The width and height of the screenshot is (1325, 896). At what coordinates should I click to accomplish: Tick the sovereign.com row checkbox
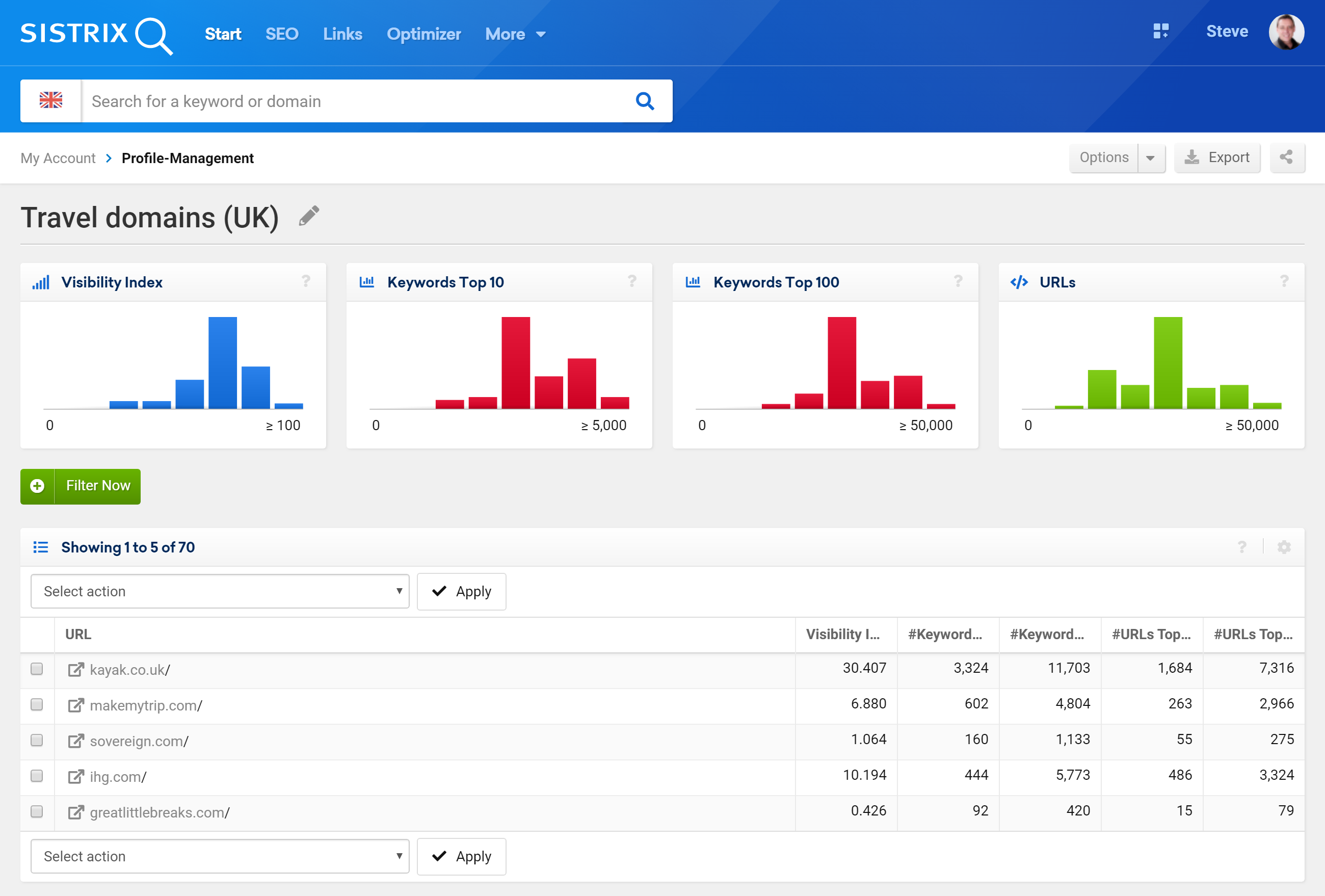[x=37, y=740]
